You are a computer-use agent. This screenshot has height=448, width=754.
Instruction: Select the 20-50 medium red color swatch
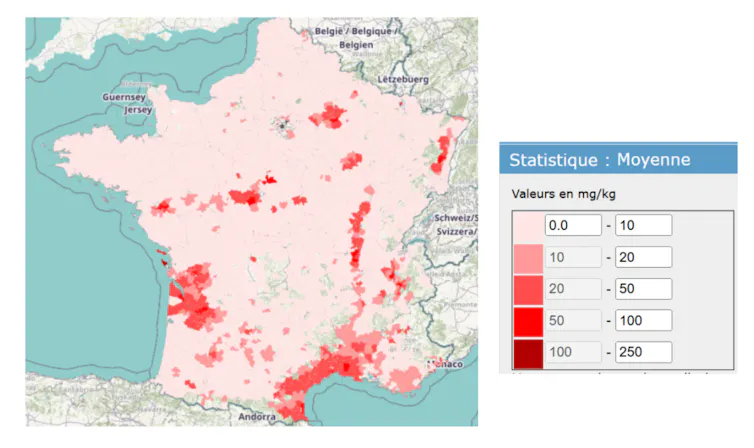pos(528,290)
